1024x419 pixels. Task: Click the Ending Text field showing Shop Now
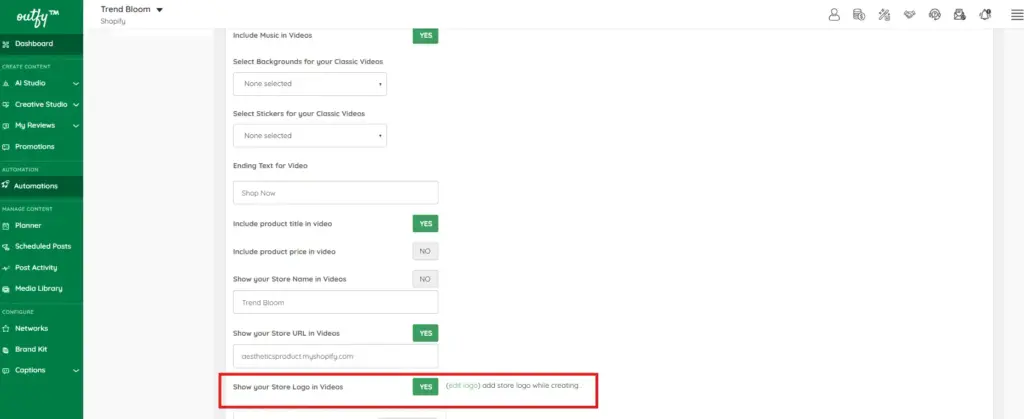click(x=336, y=193)
